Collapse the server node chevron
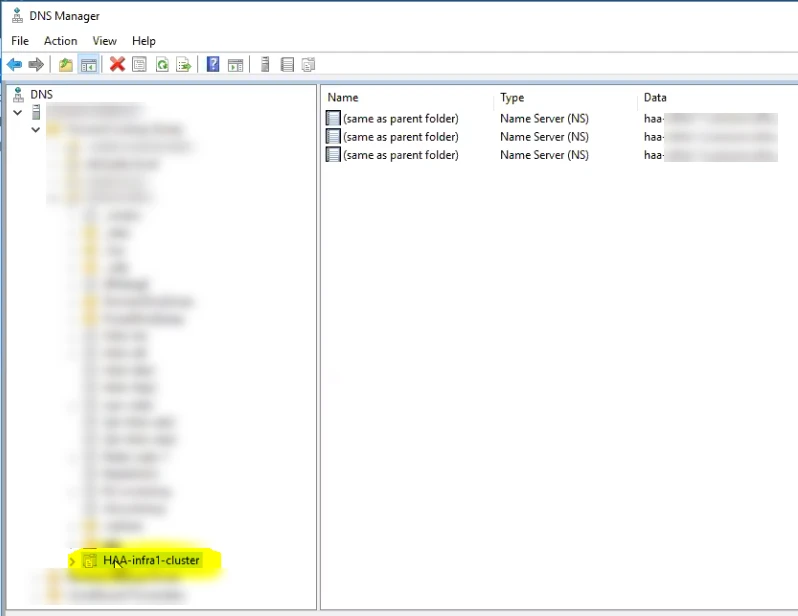 pyautogui.click(x=18, y=113)
